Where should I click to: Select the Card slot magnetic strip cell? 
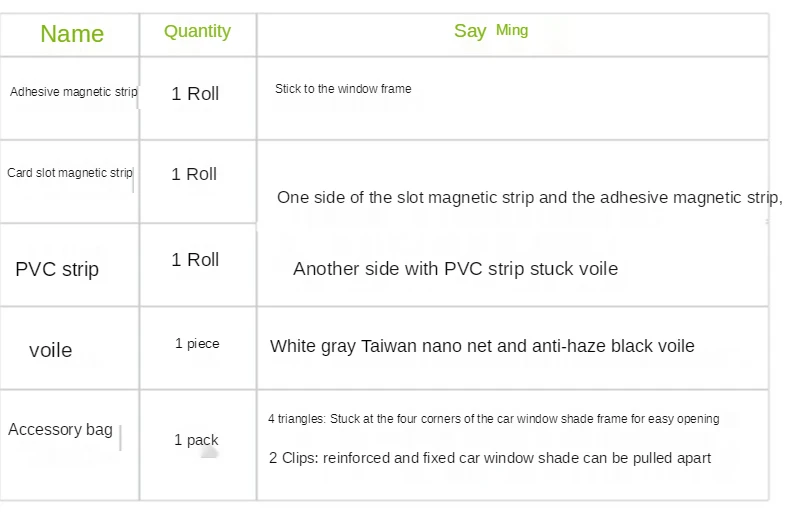tap(70, 173)
